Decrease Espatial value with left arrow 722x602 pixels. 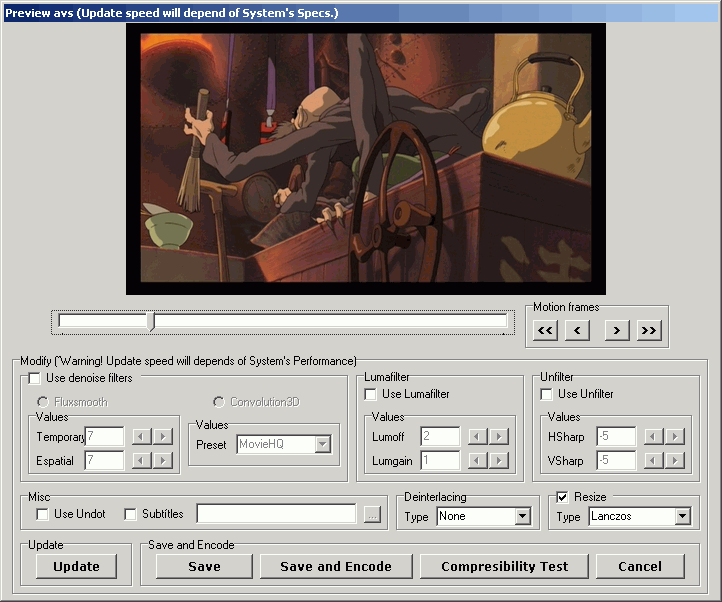pyautogui.click(x=141, y=460)
